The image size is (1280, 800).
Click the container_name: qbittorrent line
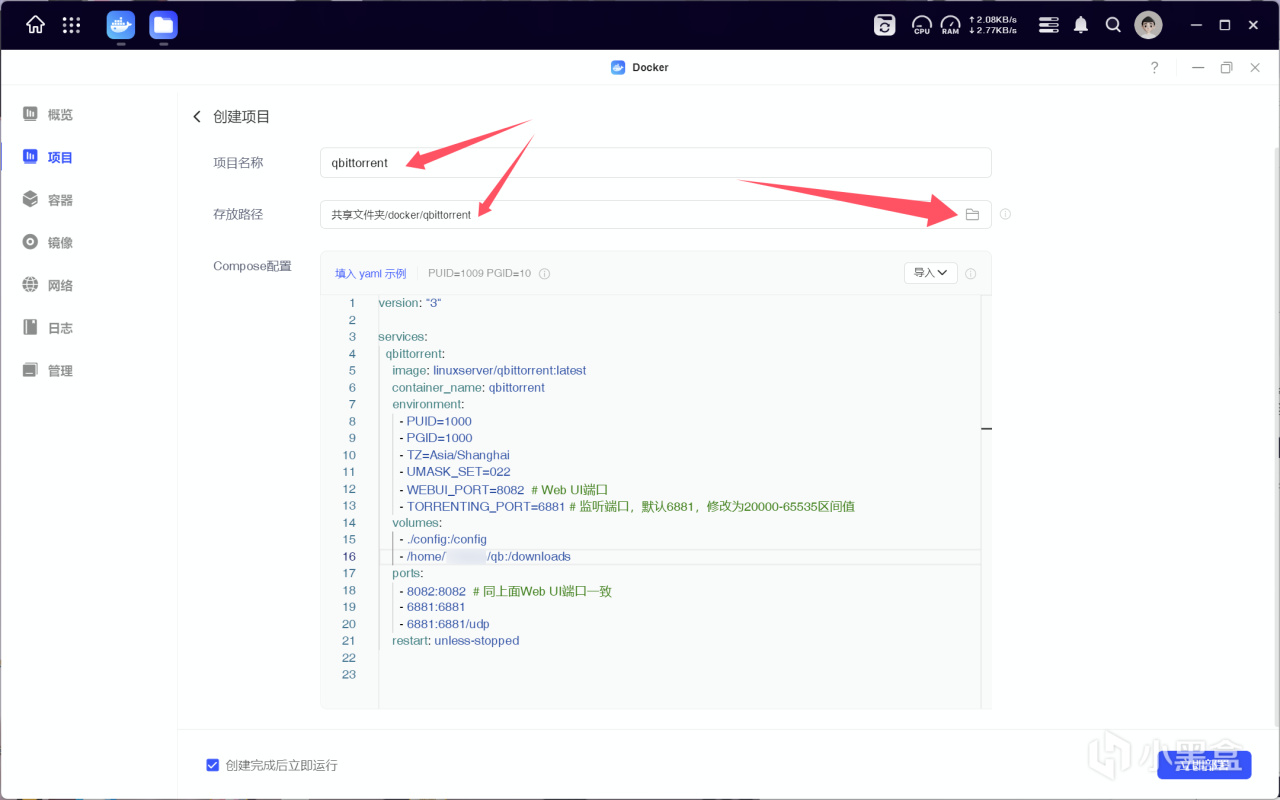point(468,387)
